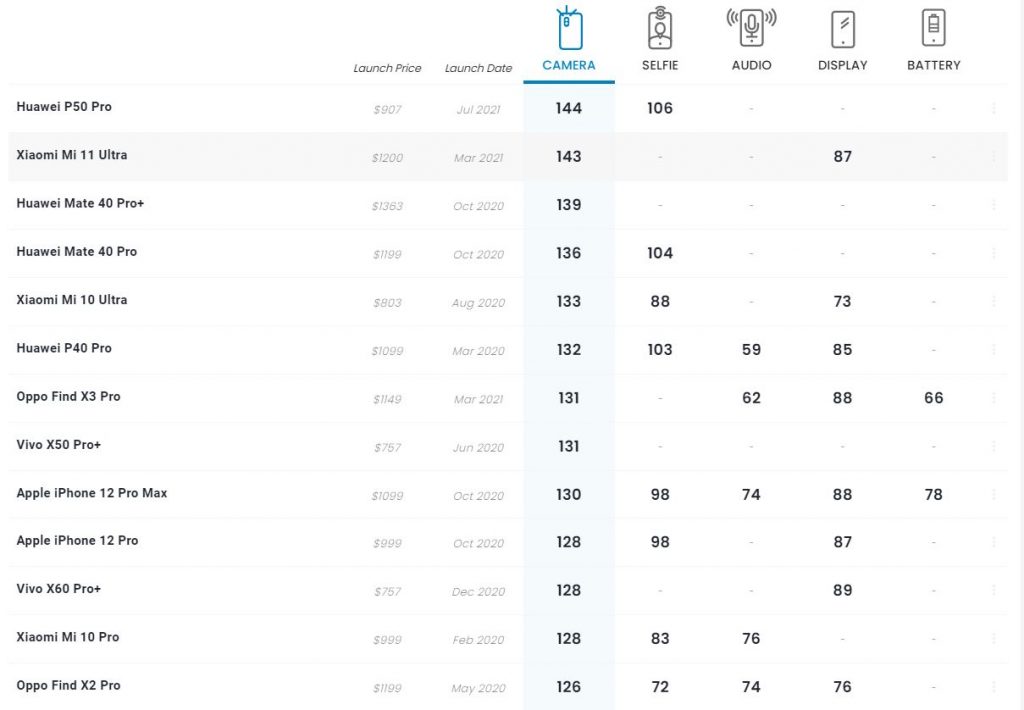Click launch price $1363 of Huawei Mate 40 Pro+

click(x=387, y=206)
